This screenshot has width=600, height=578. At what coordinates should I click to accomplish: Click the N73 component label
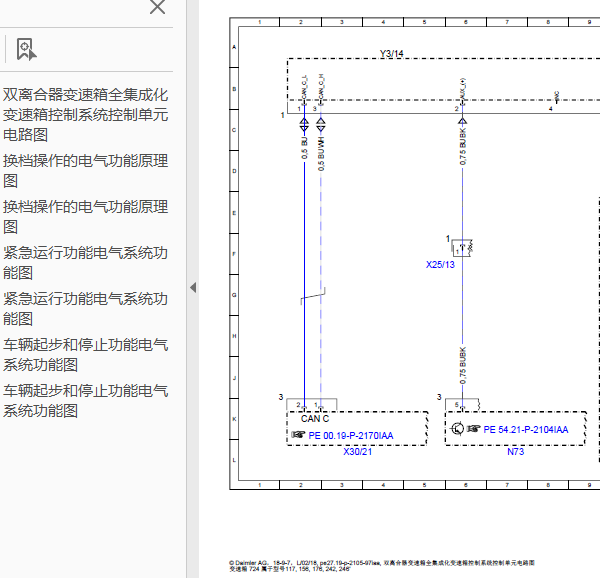[515, 452]
